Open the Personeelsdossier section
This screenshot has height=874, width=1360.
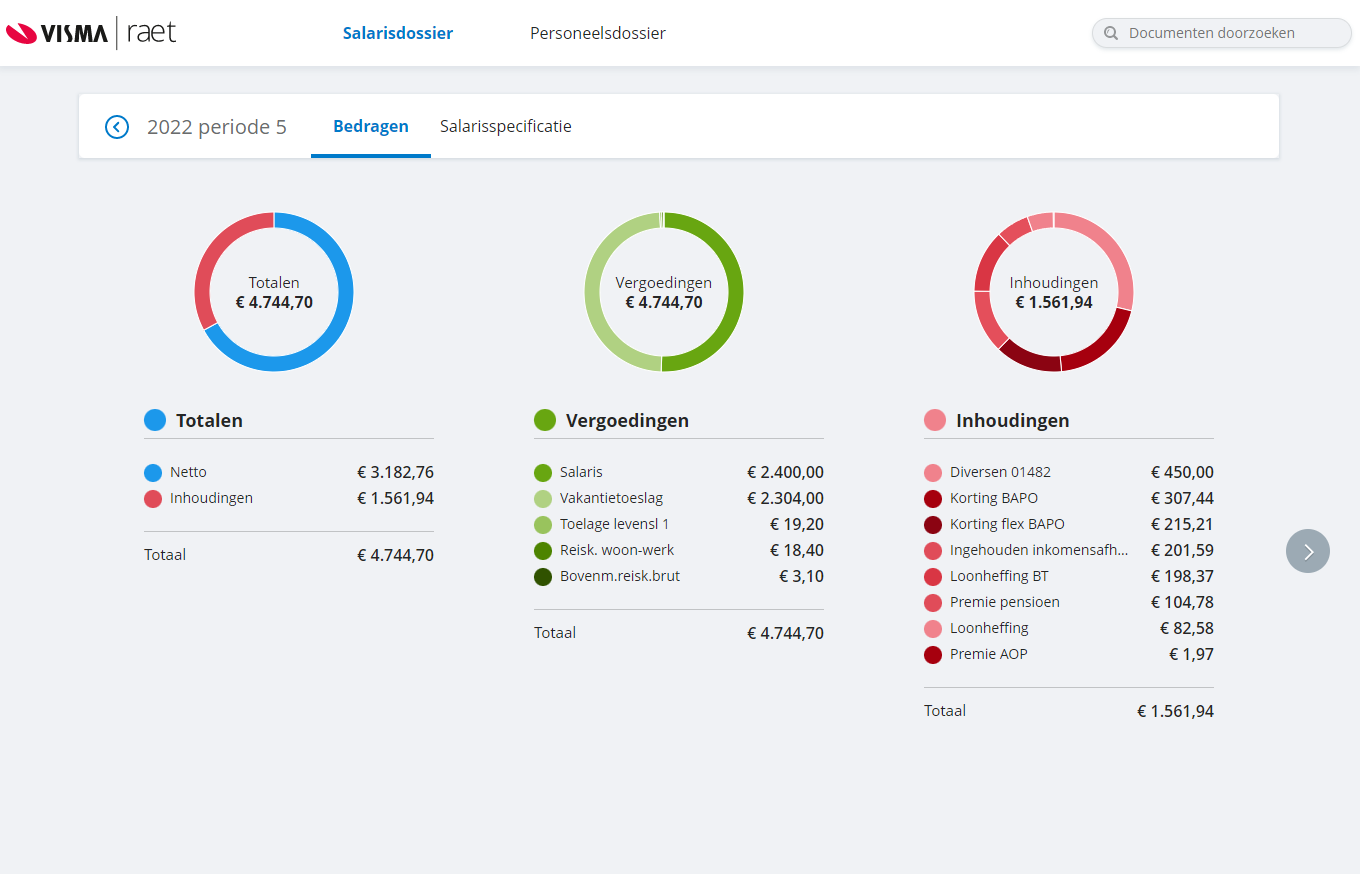tap(597, 33)
